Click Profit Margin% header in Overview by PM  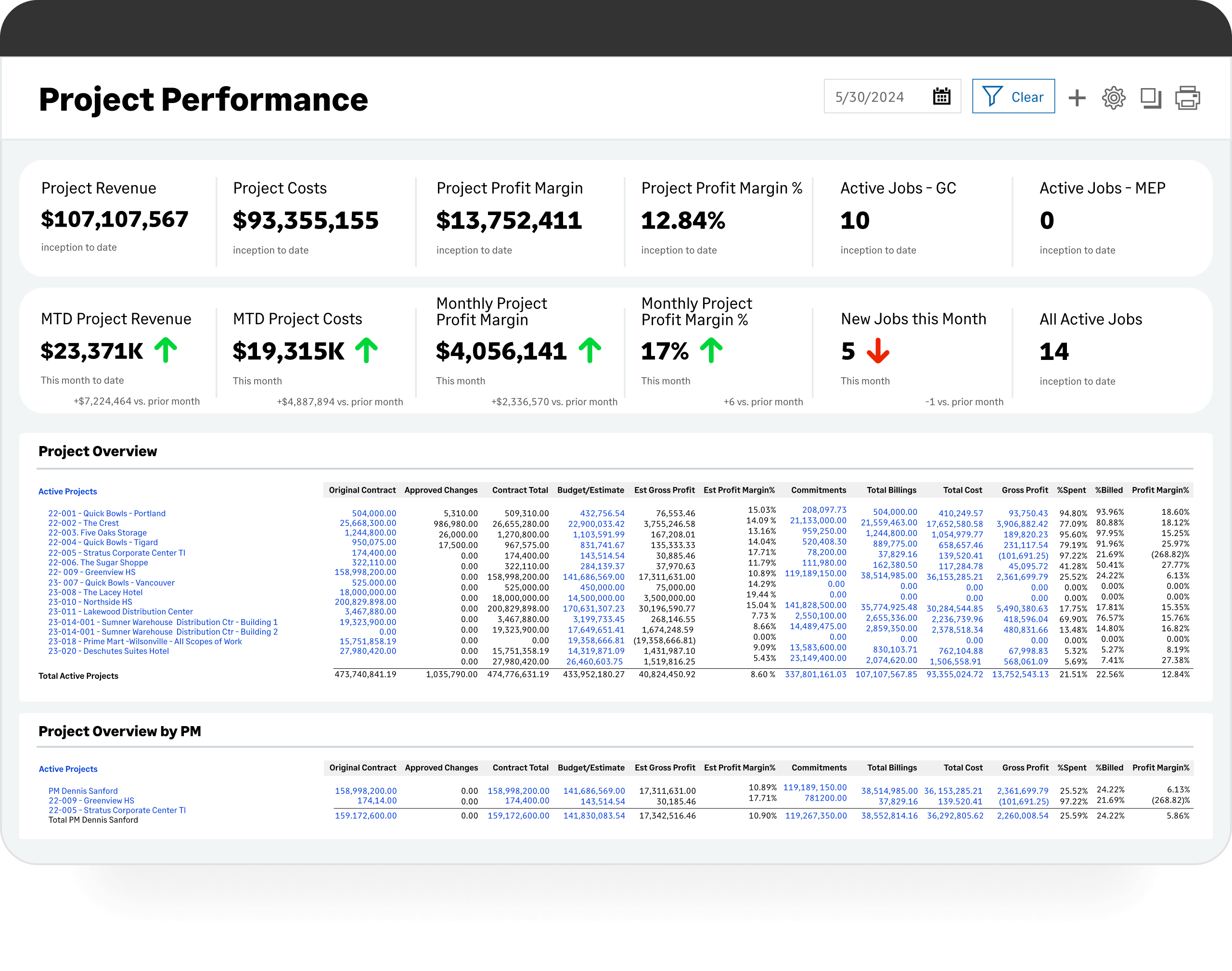[1161, 767]
